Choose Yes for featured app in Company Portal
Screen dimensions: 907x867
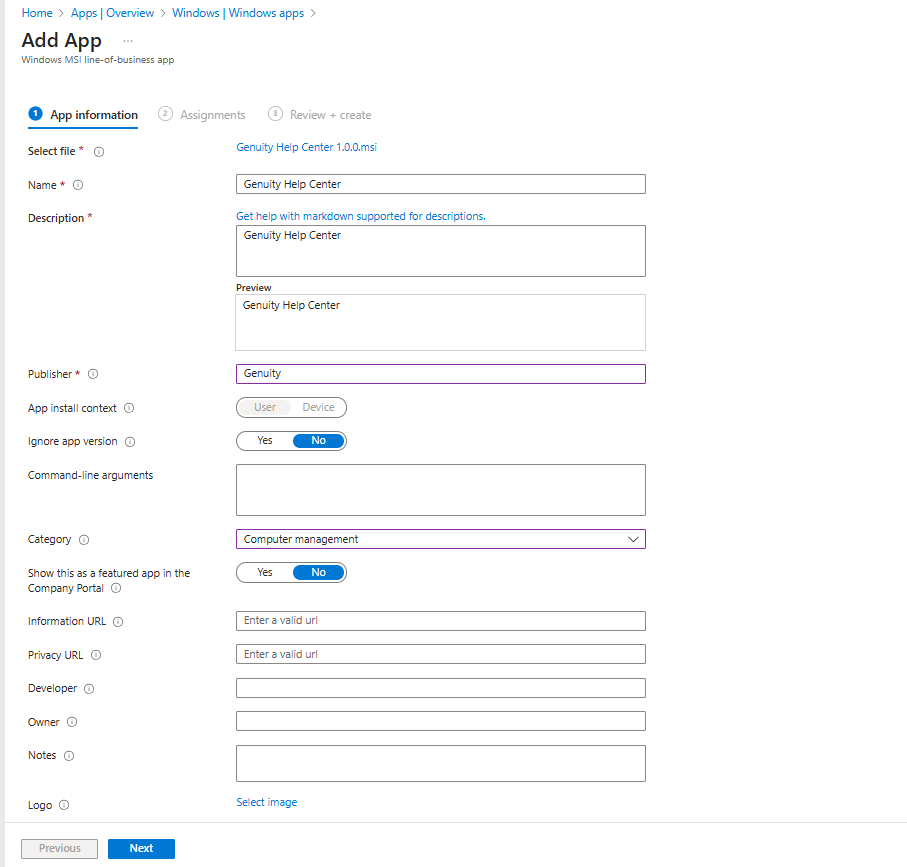[x=265, y=573]
